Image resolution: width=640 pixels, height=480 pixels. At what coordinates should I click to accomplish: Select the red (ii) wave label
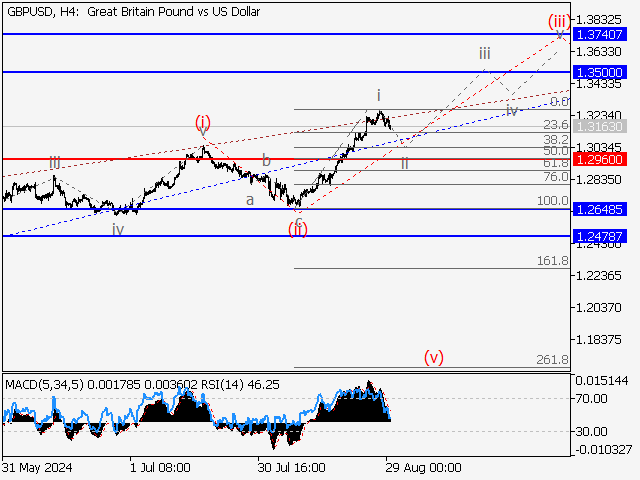tap(298, 230)
